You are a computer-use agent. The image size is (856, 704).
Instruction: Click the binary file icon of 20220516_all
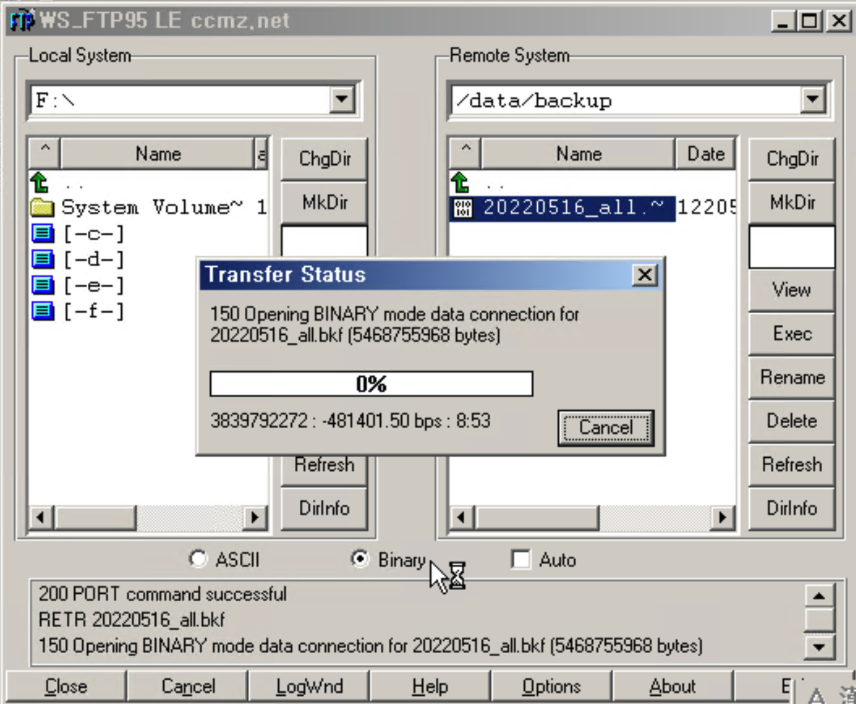click(x=463, y=208)
